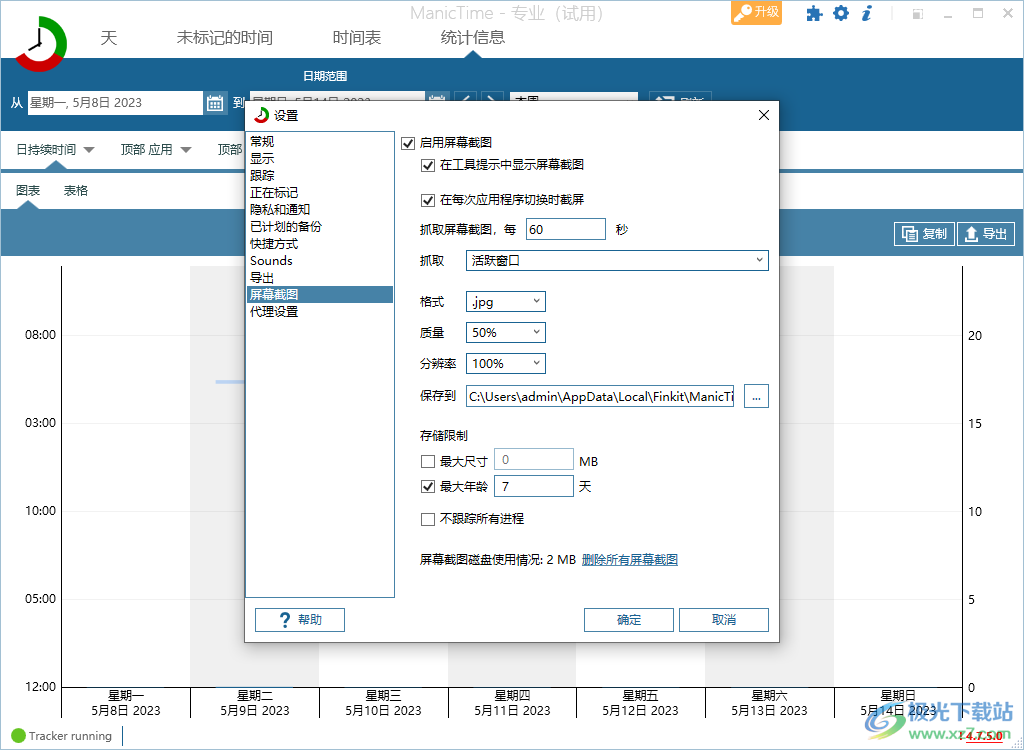
Task: Close the 设置 dialog with the X
Action: (x=763, y=116)
